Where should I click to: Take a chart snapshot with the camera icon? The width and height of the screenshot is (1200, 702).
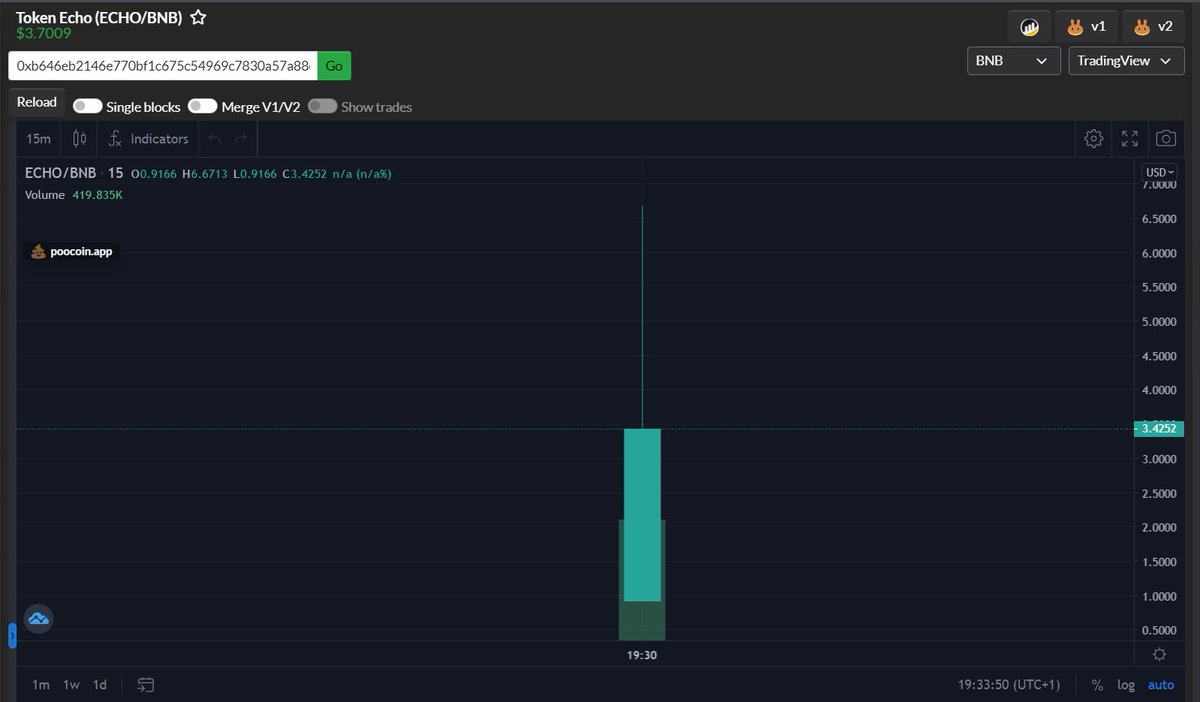pos(1165,138)
